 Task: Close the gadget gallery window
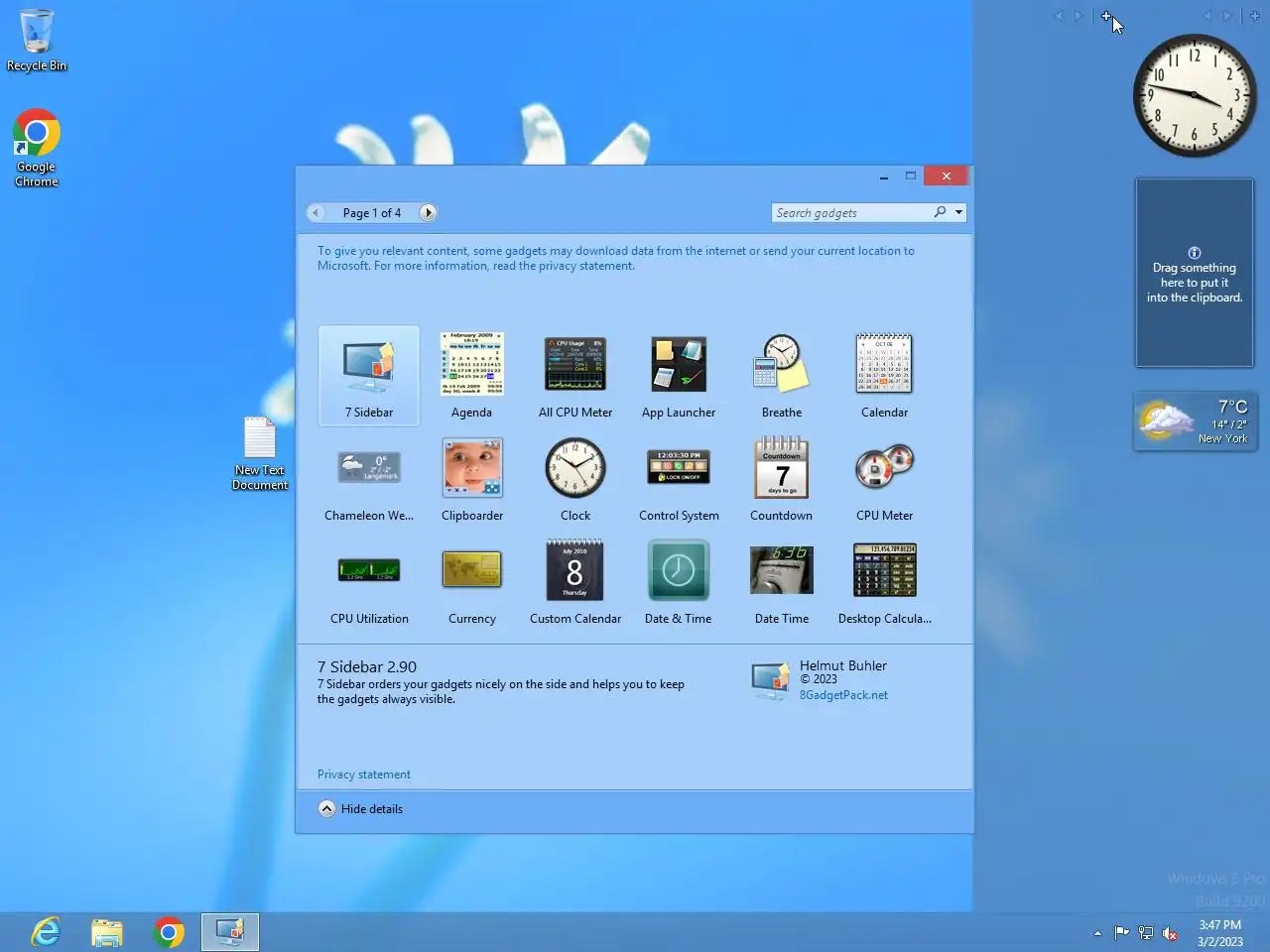(947, 177)
